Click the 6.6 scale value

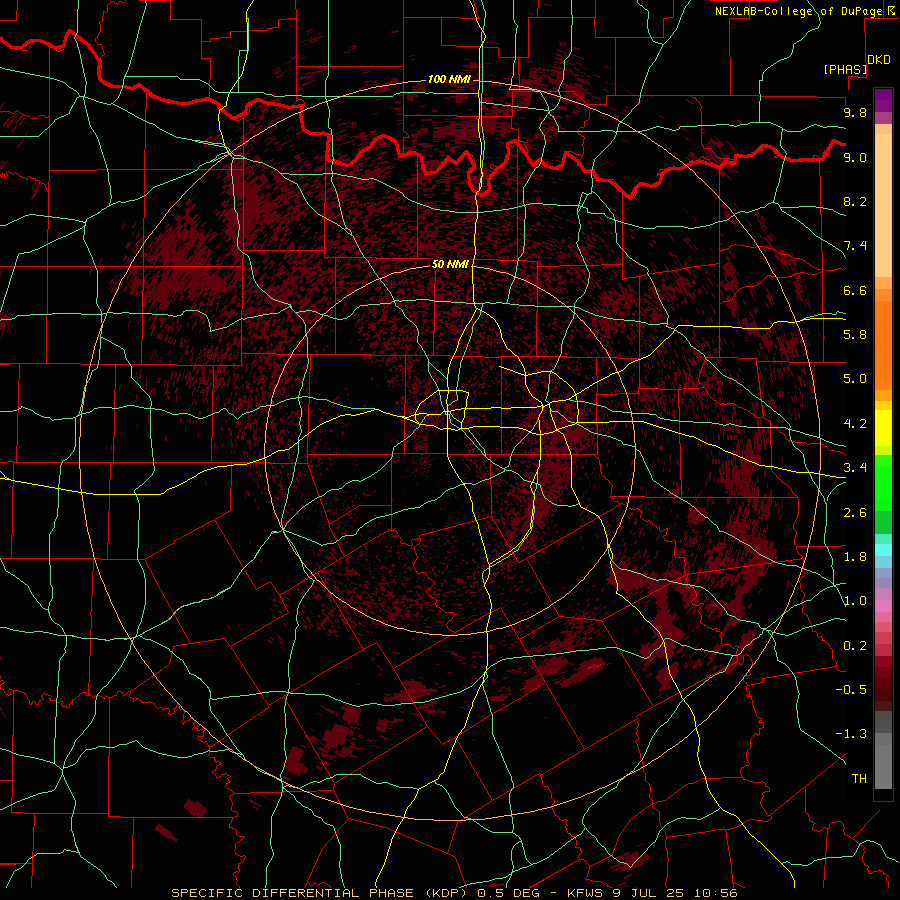855,290
